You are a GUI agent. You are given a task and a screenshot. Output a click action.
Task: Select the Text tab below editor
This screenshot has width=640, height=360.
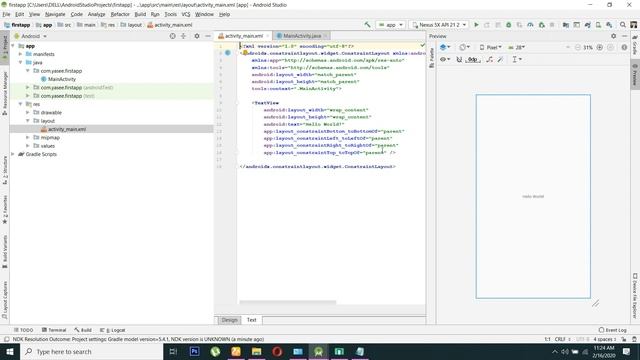pos(252,320)
